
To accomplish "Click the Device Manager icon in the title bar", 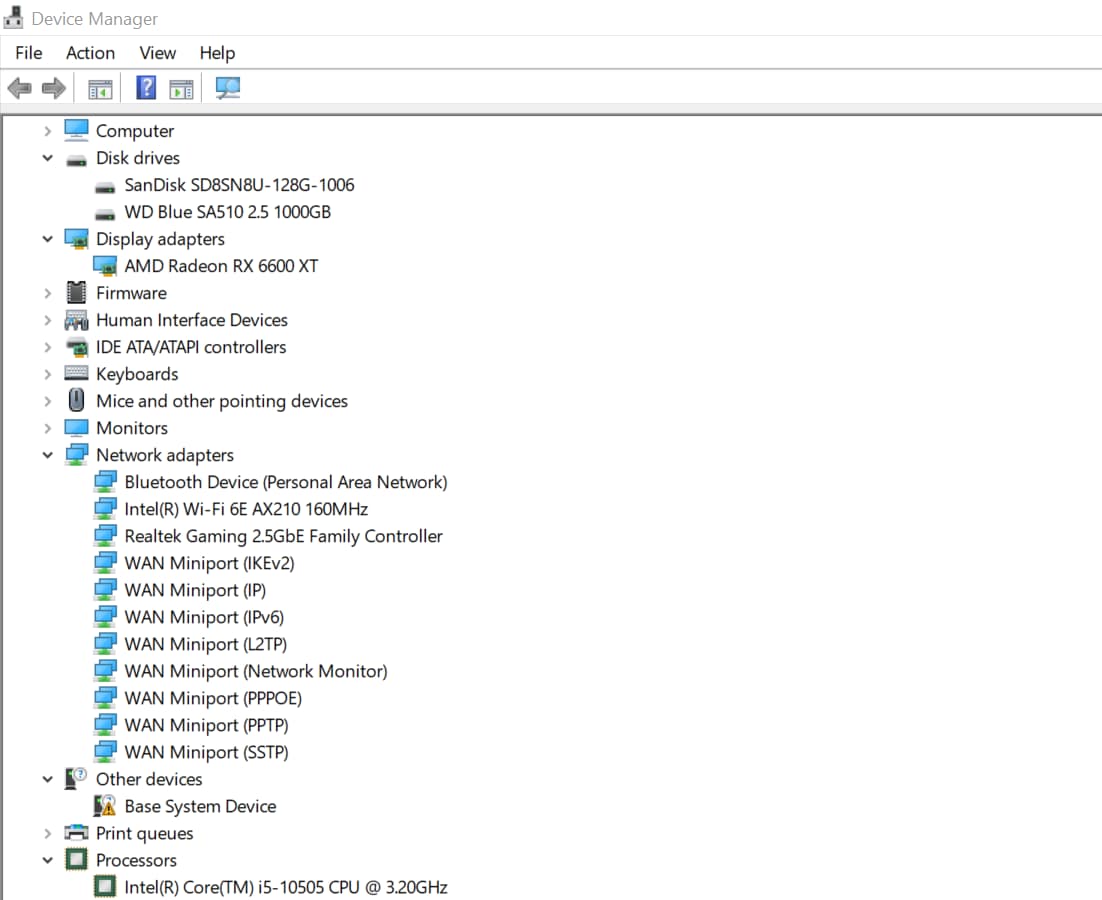I will coord(12,17).
